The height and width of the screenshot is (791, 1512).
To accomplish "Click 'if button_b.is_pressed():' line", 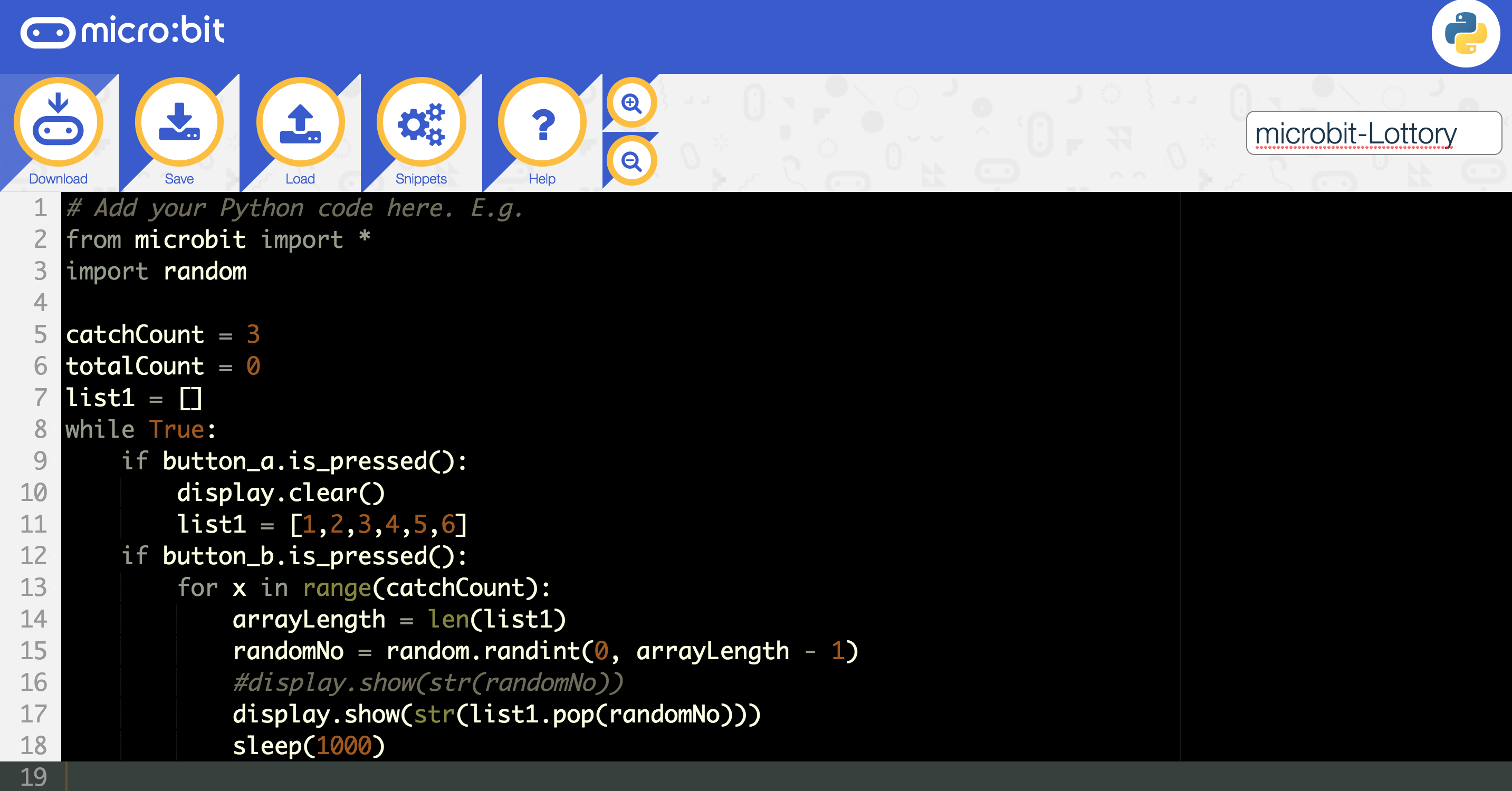I will pos(294,556).
